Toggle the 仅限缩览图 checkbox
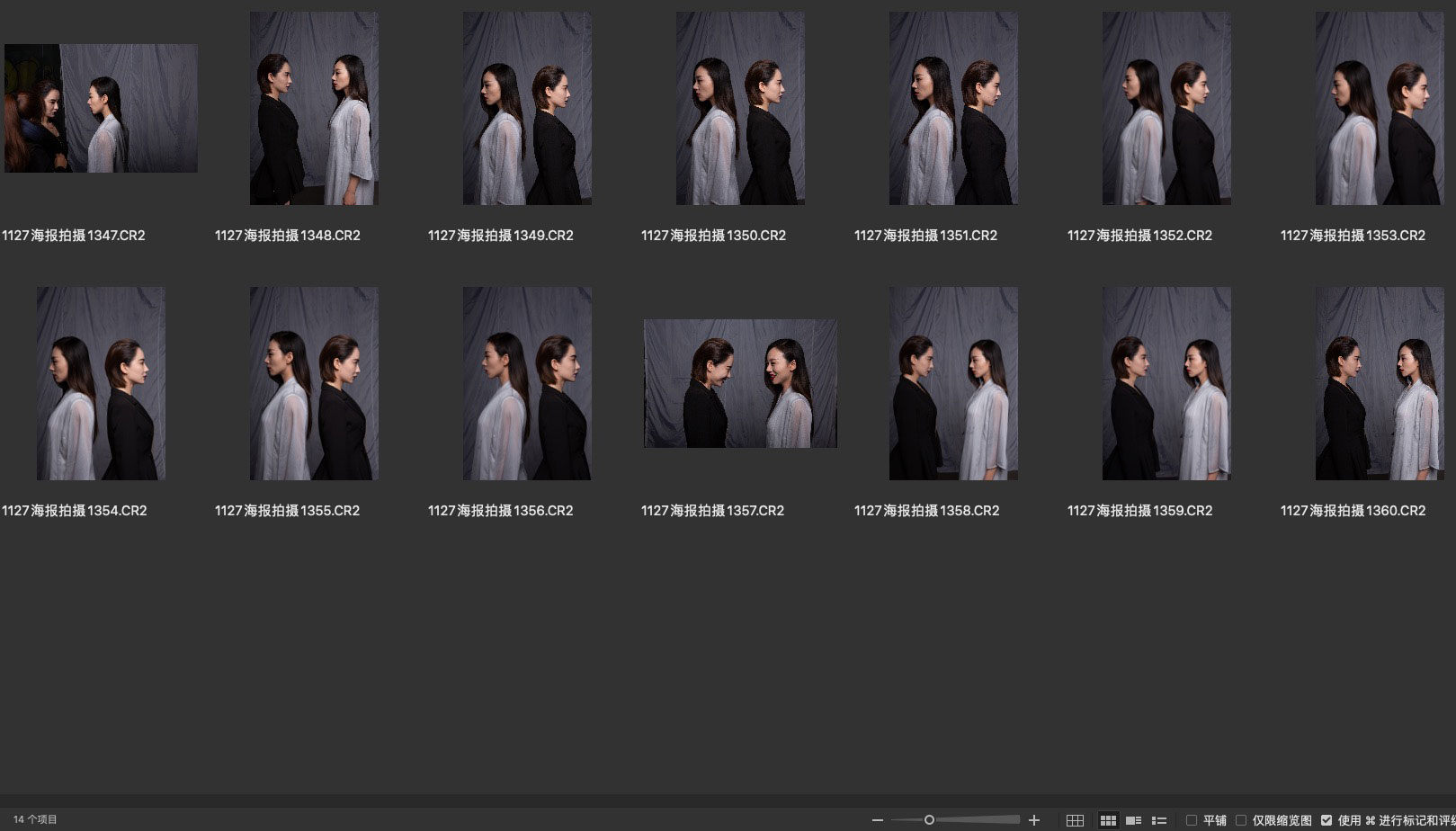This screenshot has height=831, width=1456. [1241, 820]
